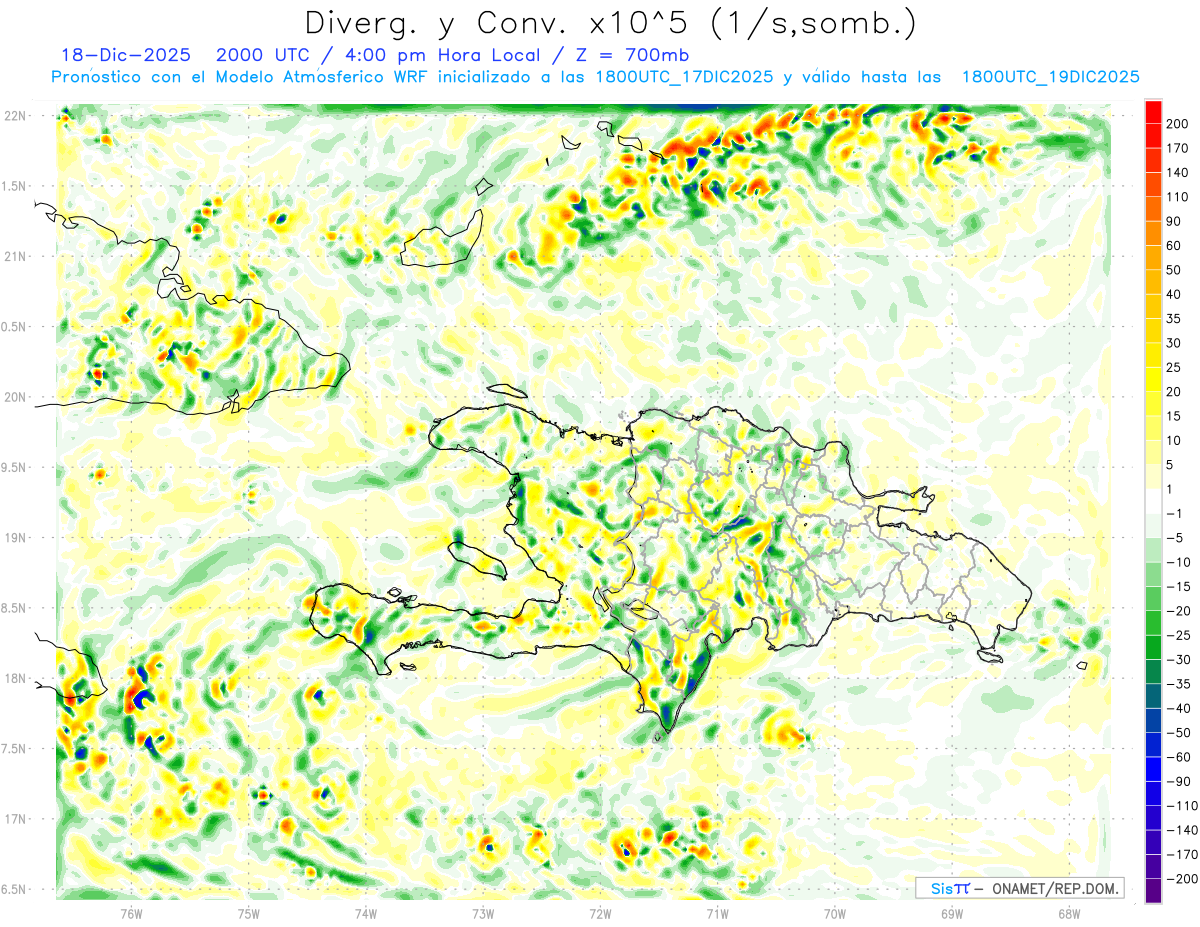
Task: Click the '21N' latitude label
Action: 14,256
